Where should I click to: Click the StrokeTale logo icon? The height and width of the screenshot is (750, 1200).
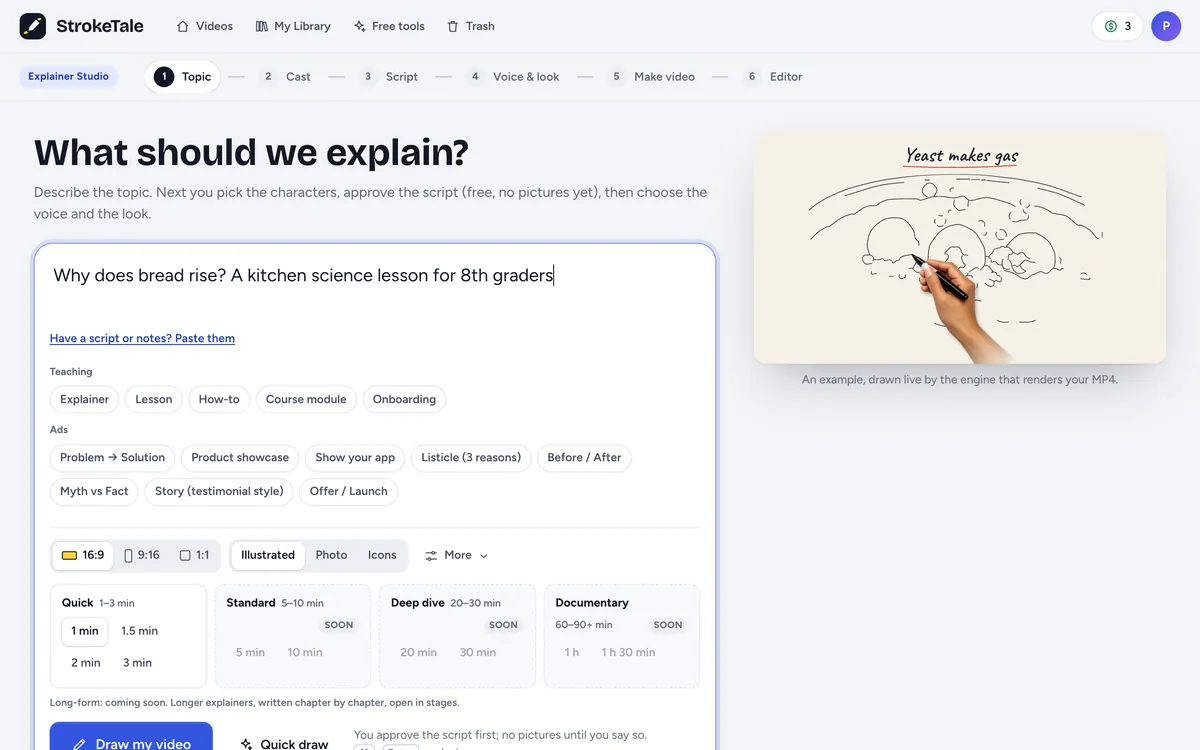click(33, 26)
